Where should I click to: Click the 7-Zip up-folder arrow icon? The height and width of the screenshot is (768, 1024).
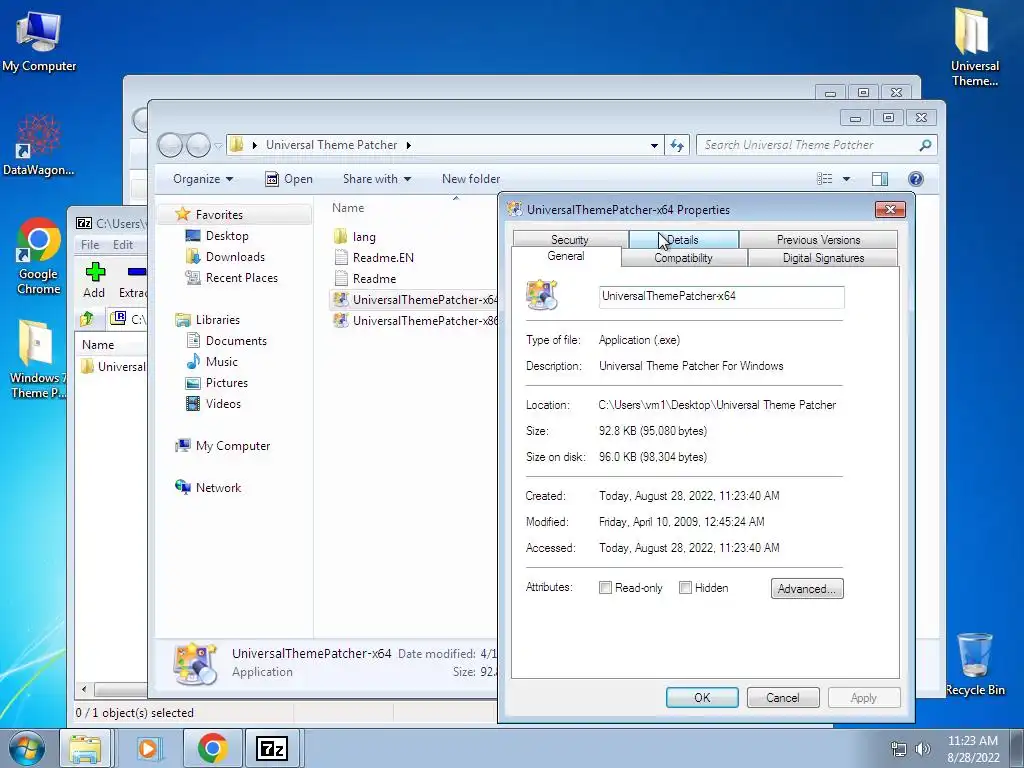click(87, 319)
